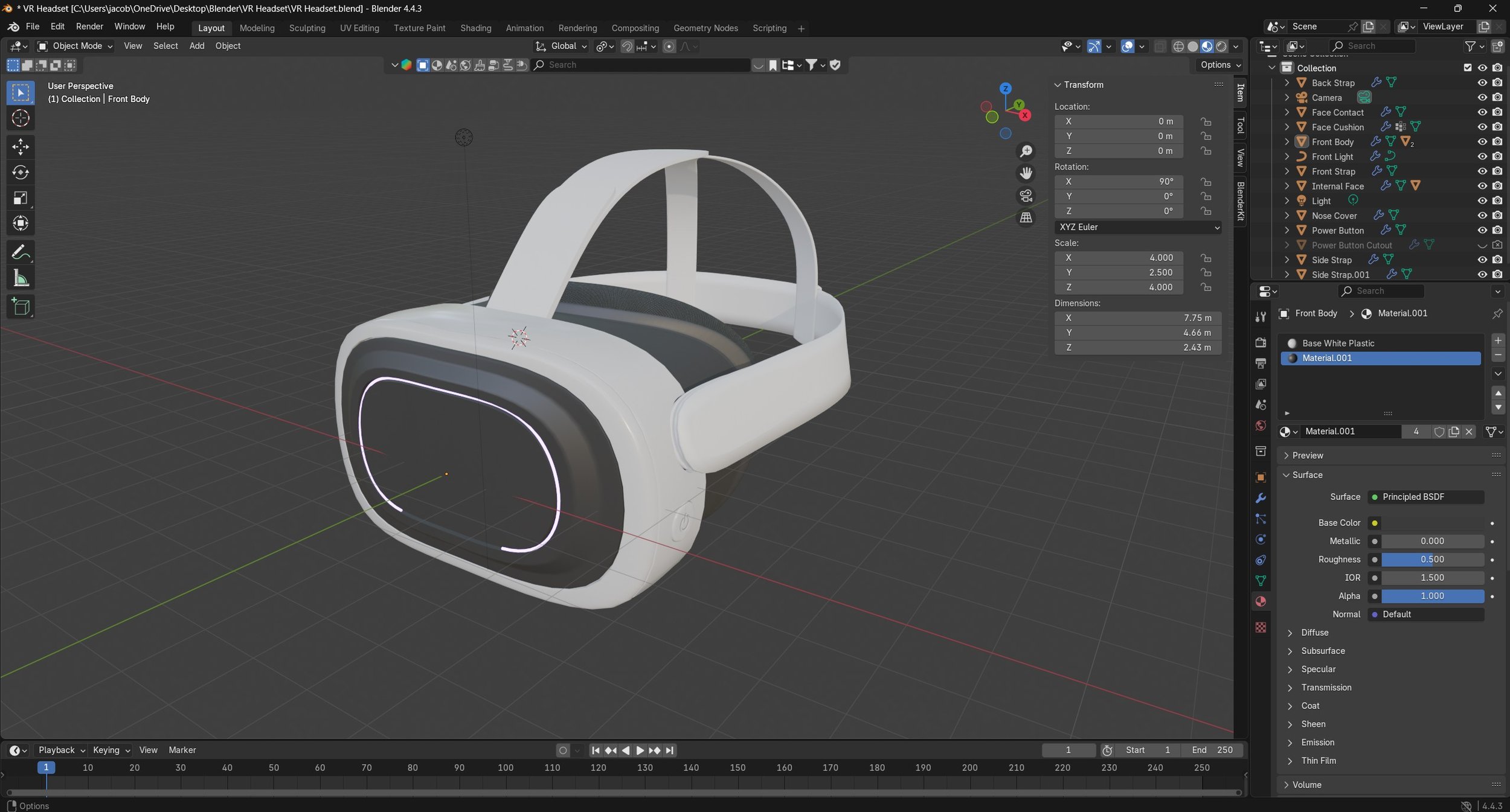Select the Rotate tool

tap(21, 173)
